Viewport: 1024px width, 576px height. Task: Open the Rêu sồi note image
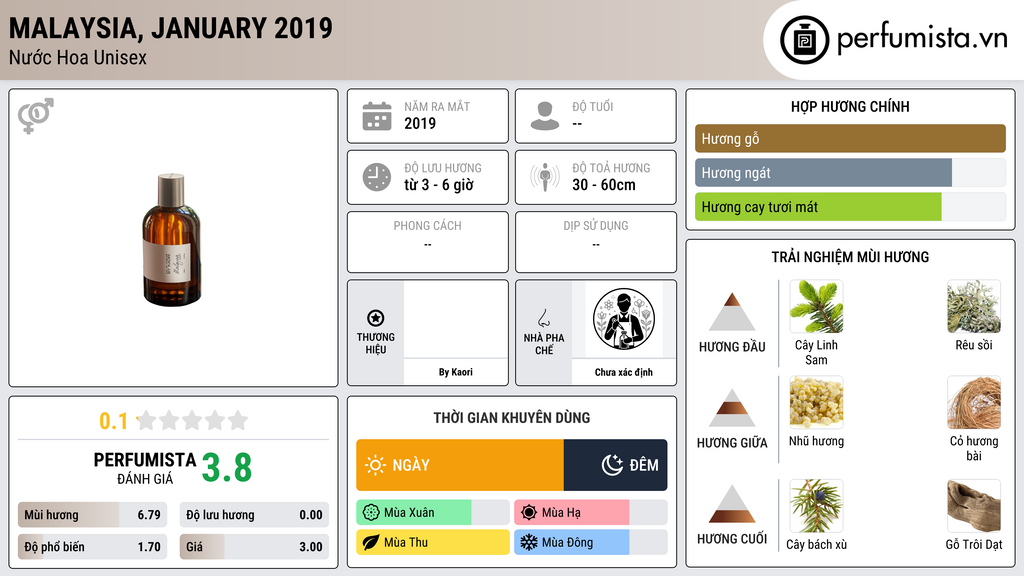(974, 307)
